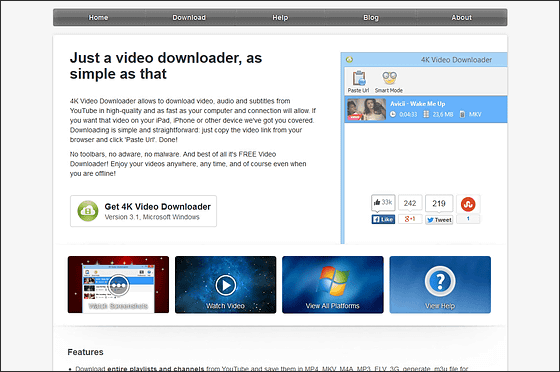
Task: Click the clock duration icon in video row
Action: pyautogui.click(x=393, y=114)
